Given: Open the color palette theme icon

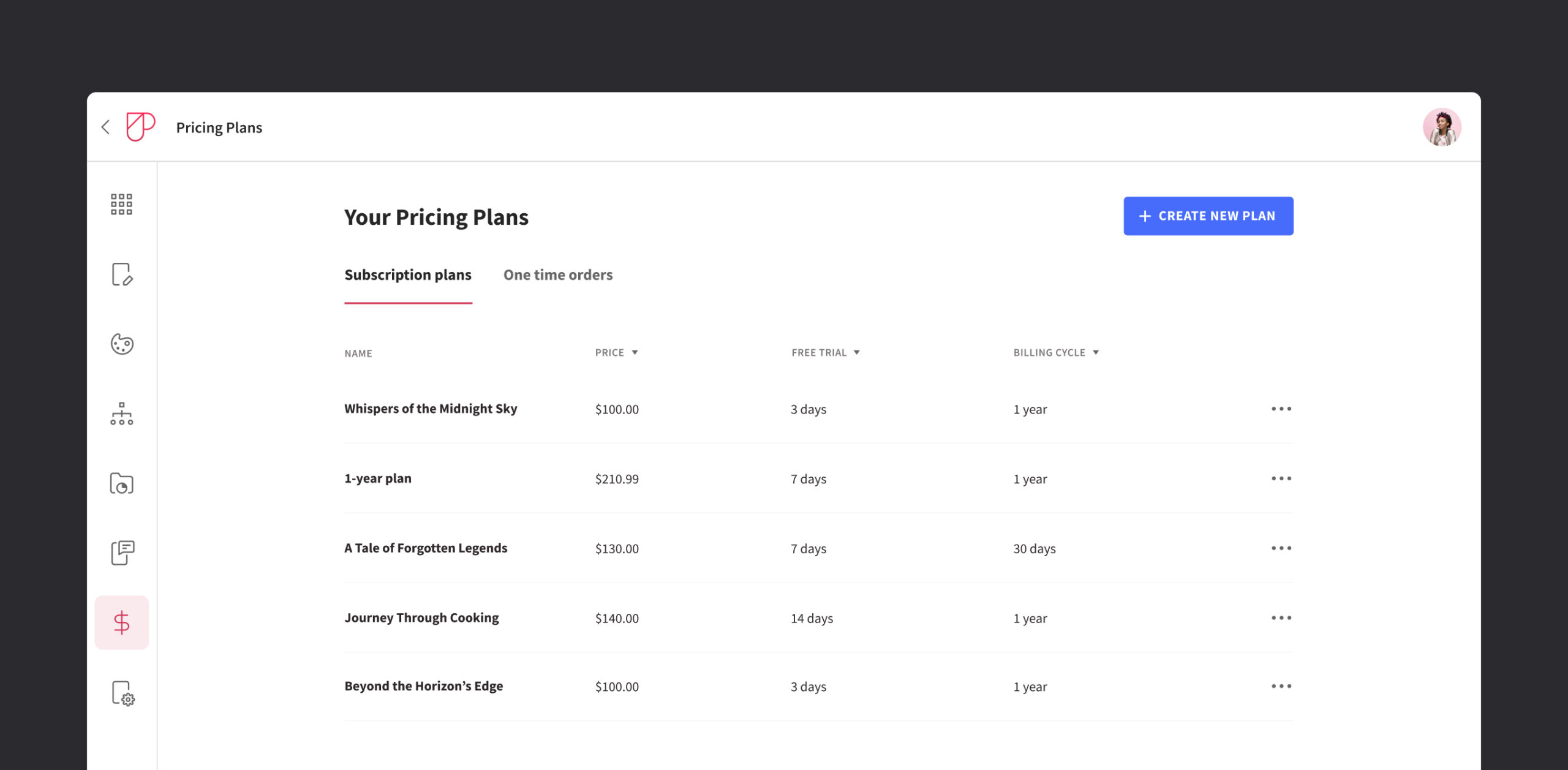Looking at the screenshot, I should click(121, 344).
